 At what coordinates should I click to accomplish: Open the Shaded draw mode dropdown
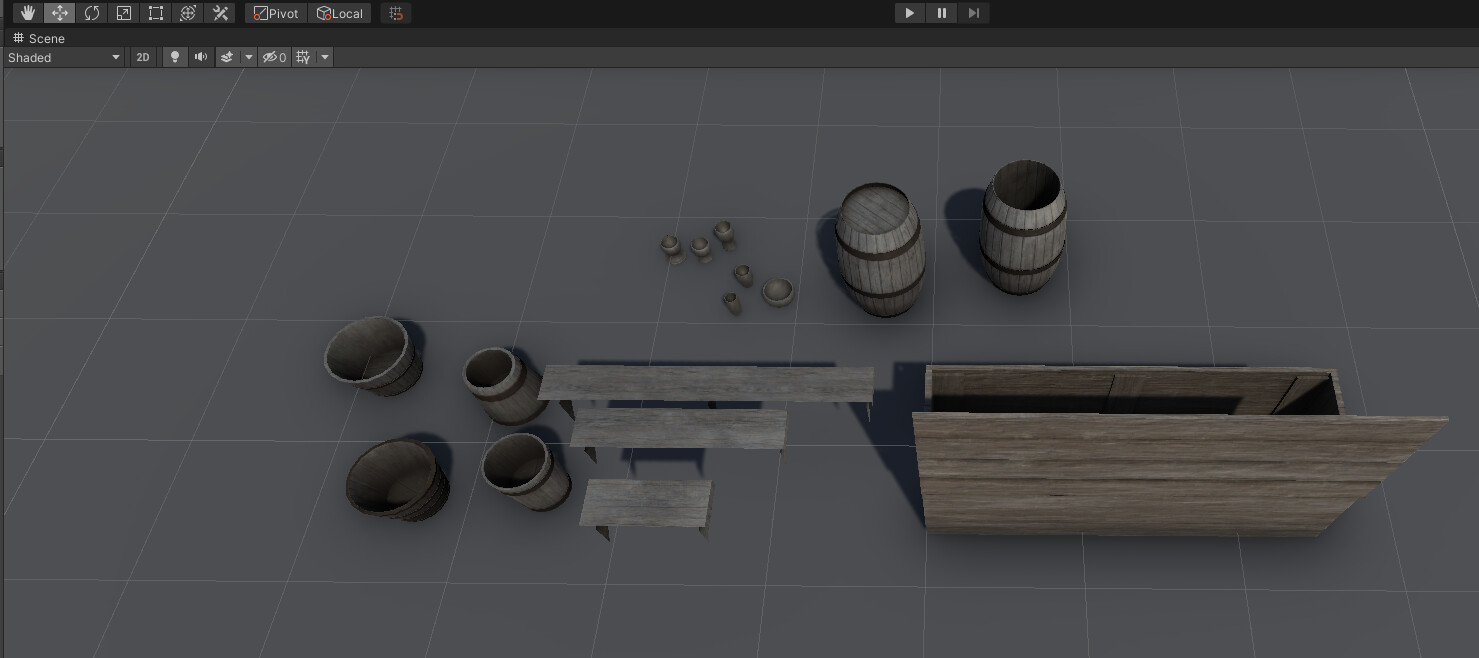pyautogui.click(x=63, y=57)
